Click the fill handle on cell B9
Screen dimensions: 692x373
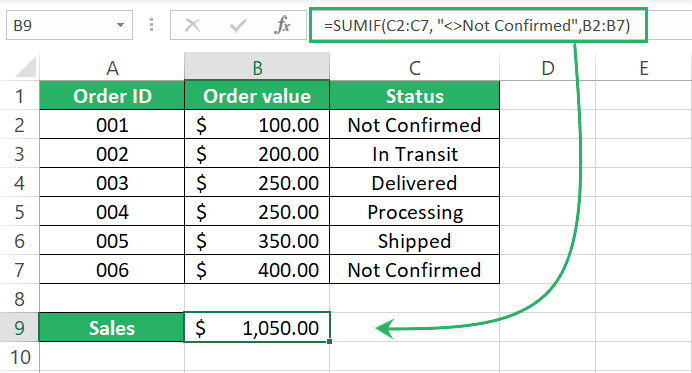pos(330,341)
